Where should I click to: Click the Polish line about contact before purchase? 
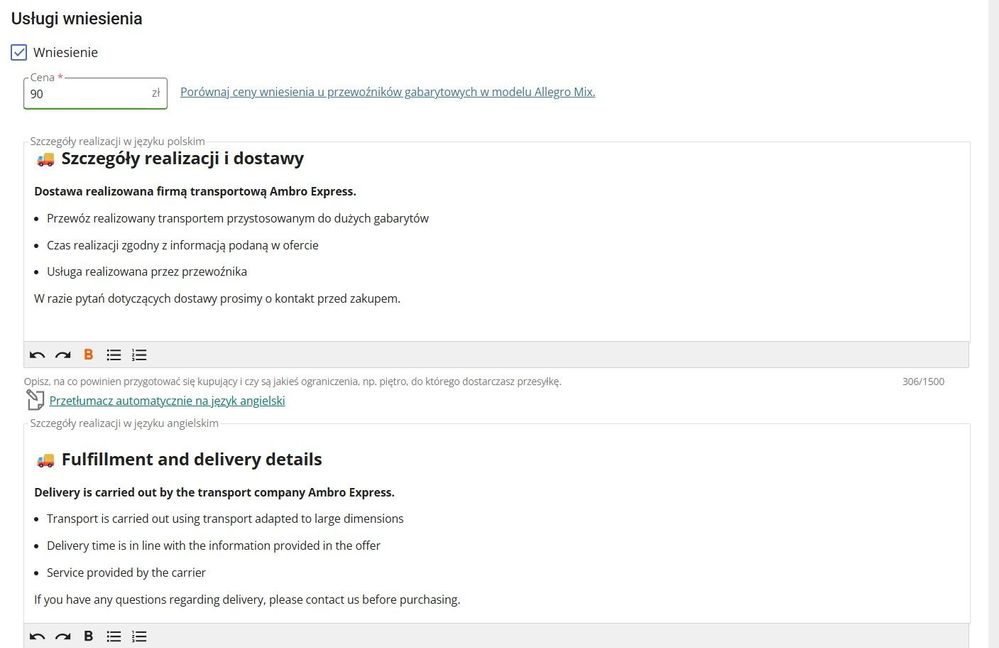(x=217, y=298)
